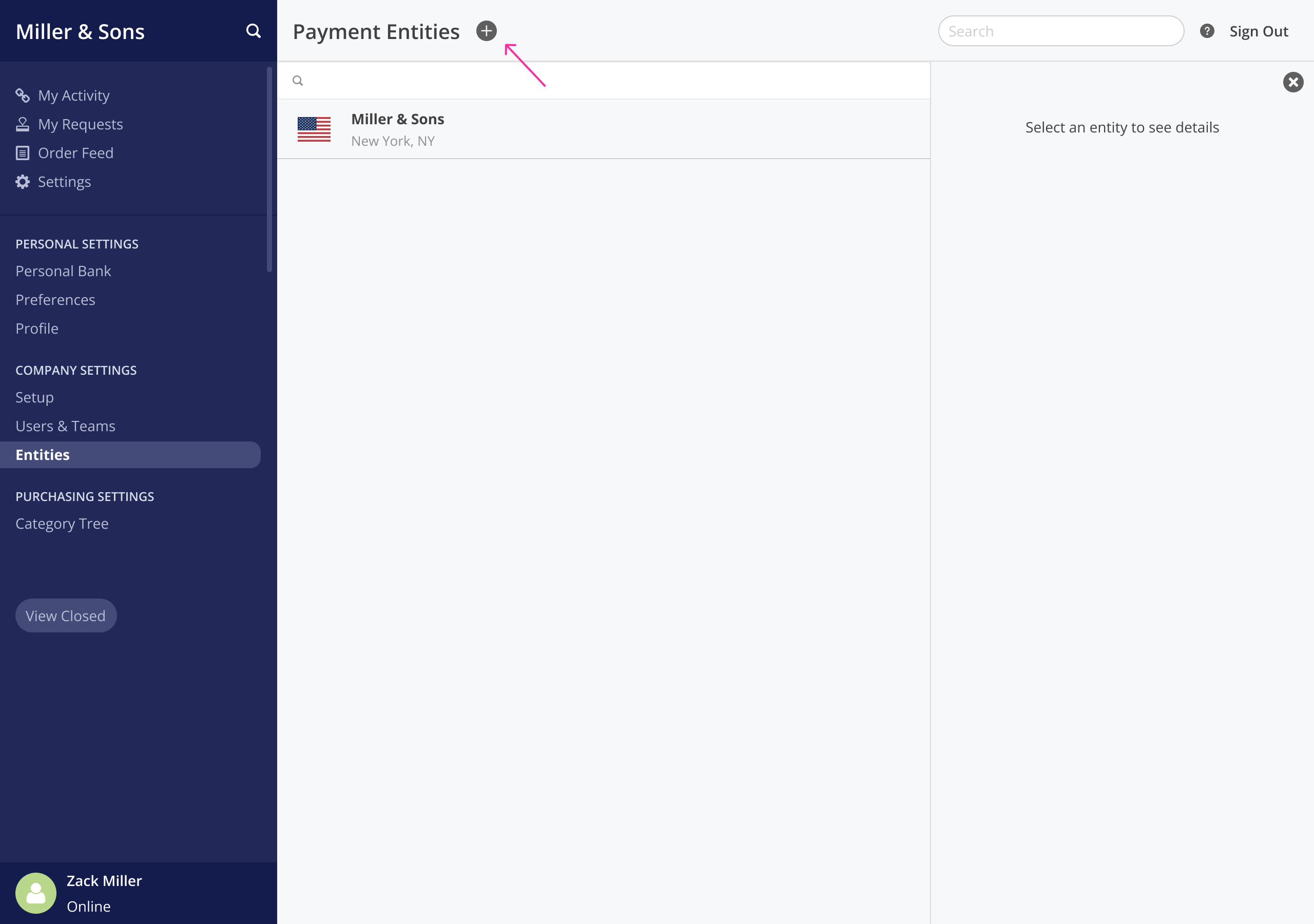The image size is (1314, 924).
Task: Click the plus icon beside Payment Entities
Action: click(486, 31)
